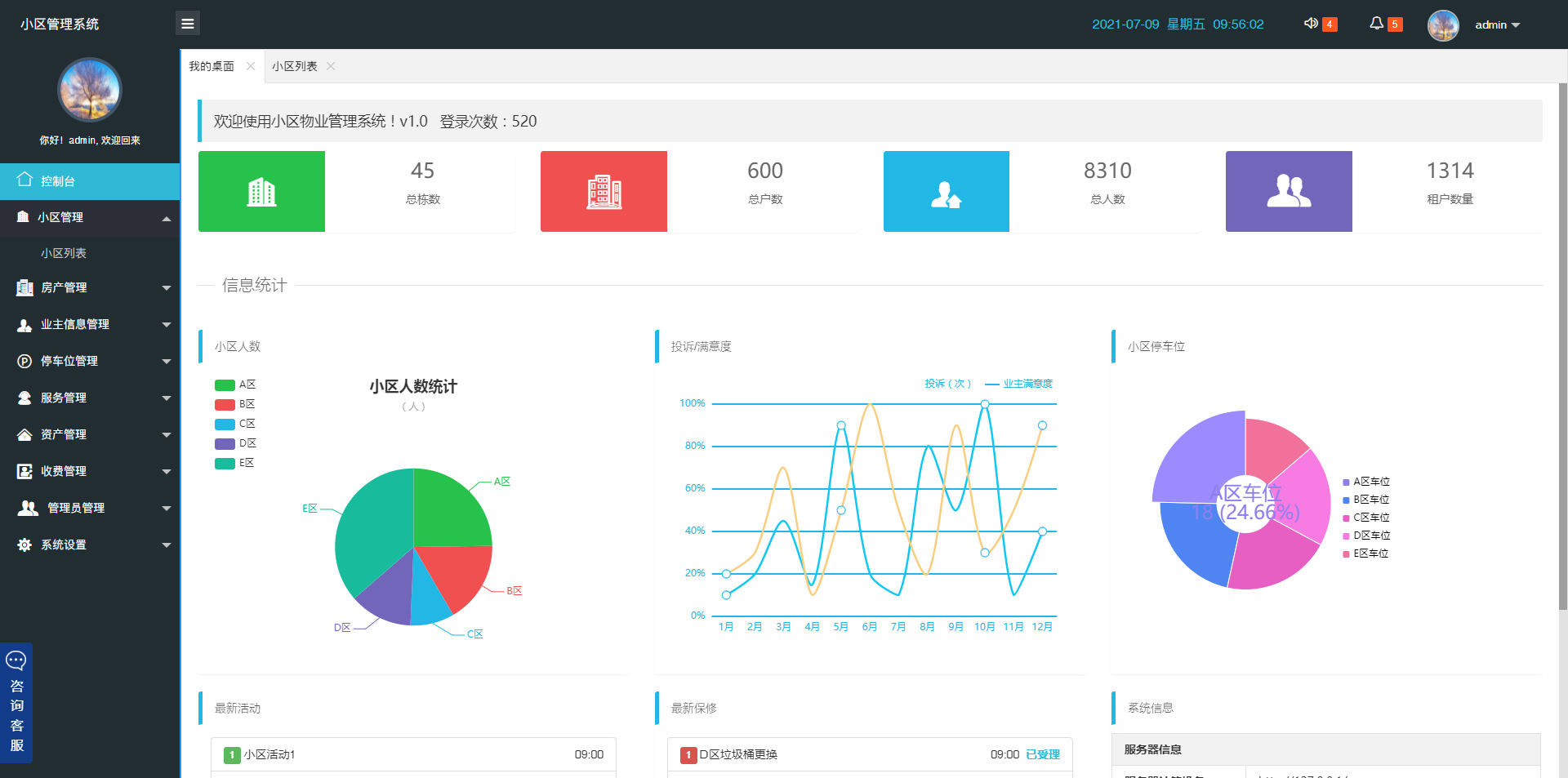The image size is (1568, 778).
Task: Click the 已受理 status link
Action: 1042,754
